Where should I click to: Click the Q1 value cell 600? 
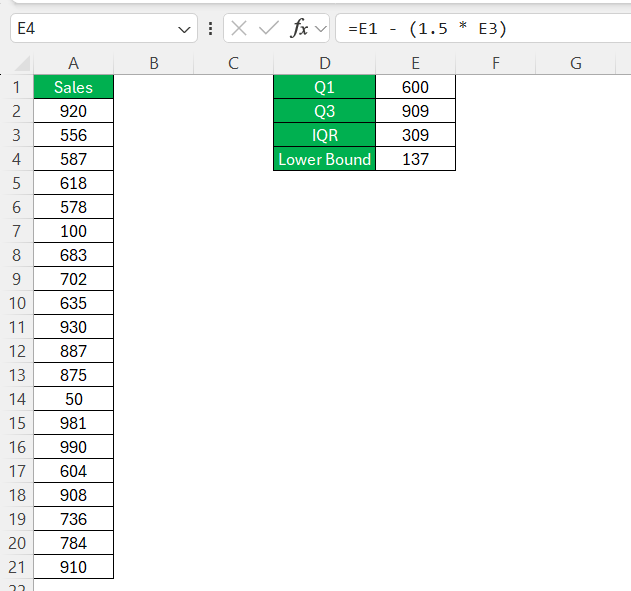pyautogui.click(x=415, y=87)
